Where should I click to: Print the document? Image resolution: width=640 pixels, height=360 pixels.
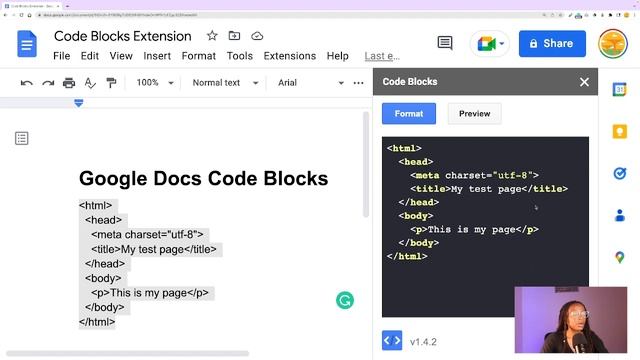tap(69, 83)
